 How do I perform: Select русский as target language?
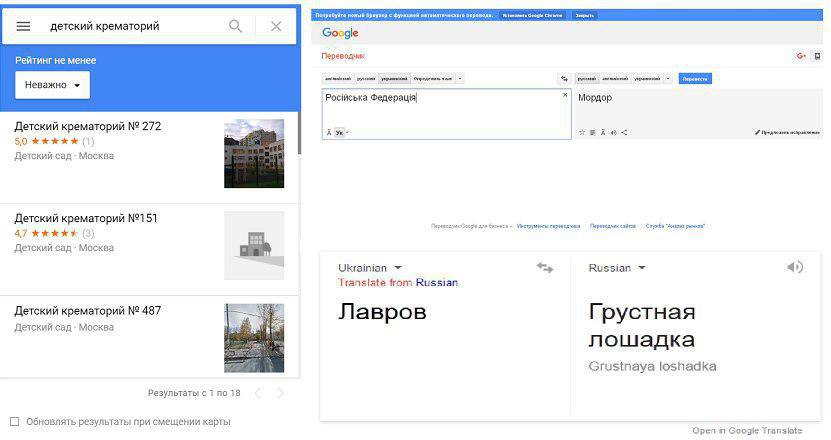coord(587,79)
